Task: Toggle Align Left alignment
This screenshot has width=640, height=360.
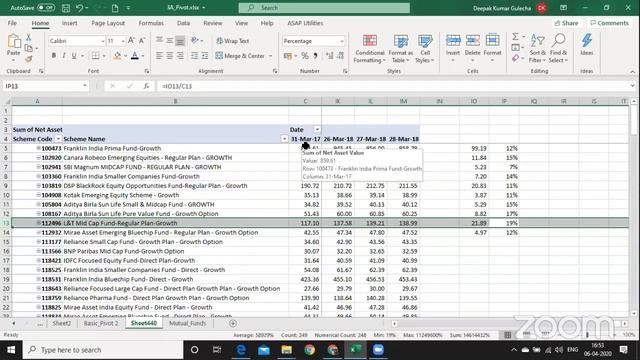Action: click(x=159, y=56)
